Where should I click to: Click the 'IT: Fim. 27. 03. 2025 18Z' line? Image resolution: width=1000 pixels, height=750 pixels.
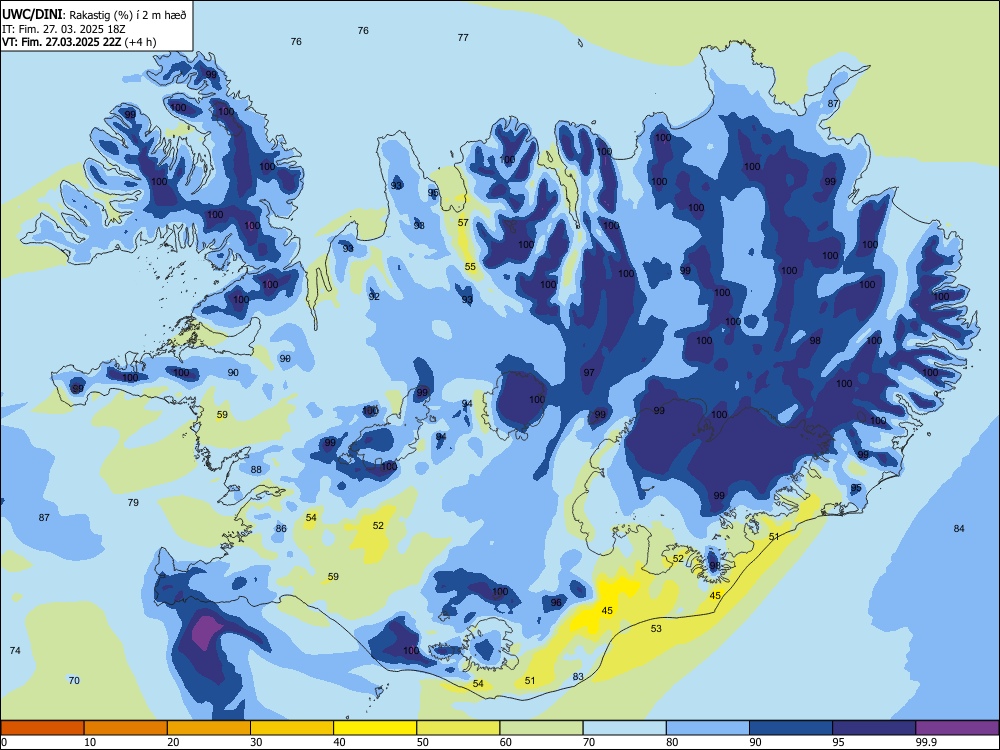click(64, 29)
